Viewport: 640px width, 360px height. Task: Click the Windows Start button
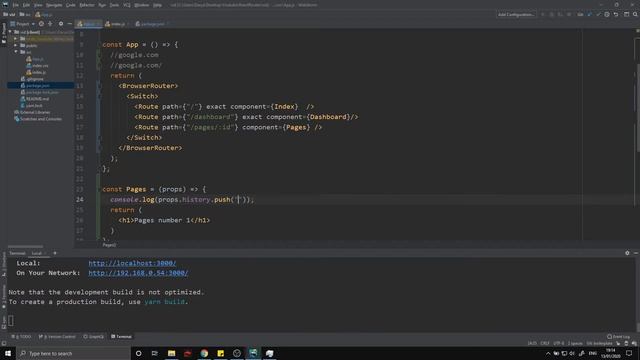pos(8,353)
